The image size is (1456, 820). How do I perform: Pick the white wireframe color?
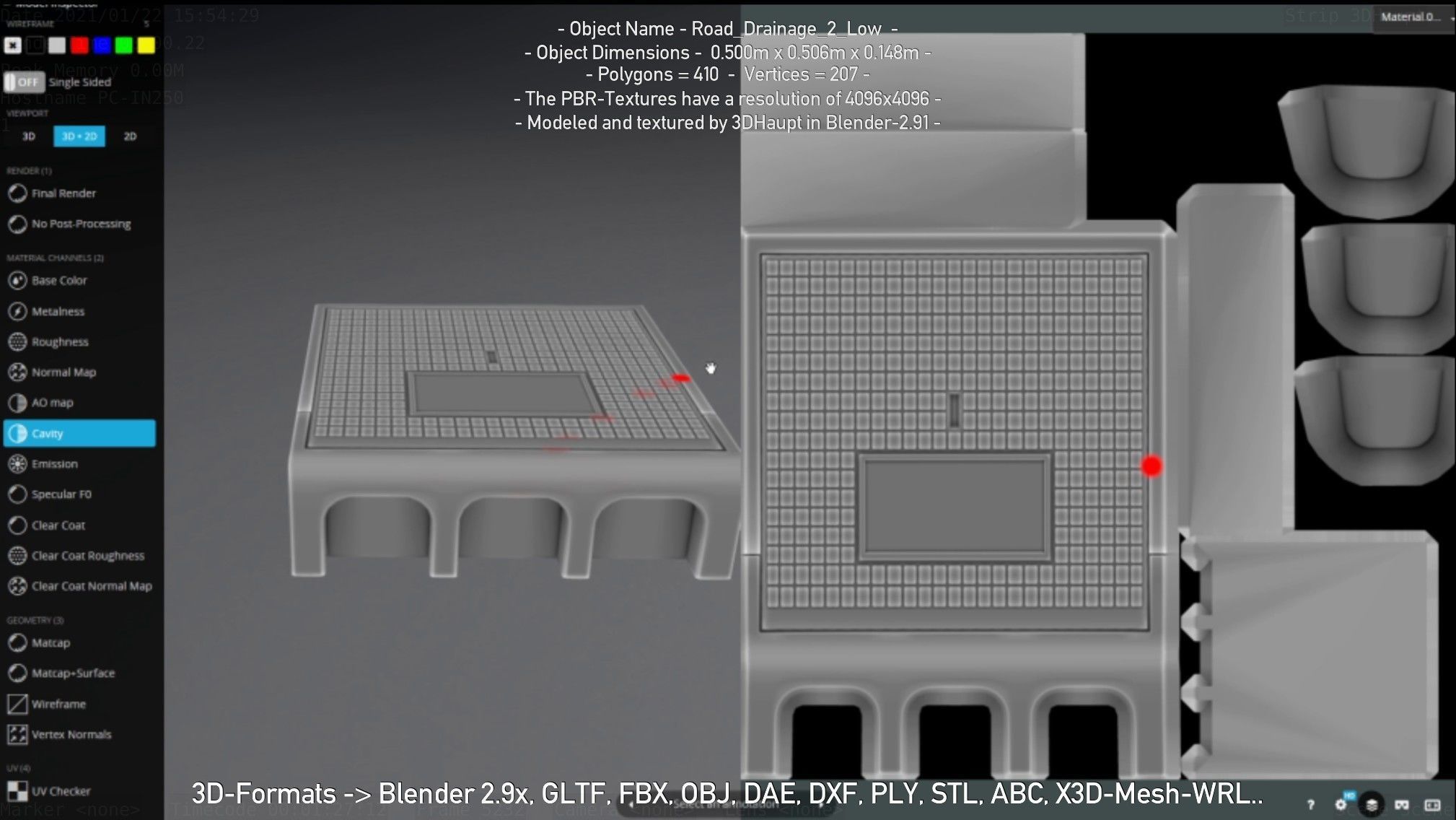57,45
